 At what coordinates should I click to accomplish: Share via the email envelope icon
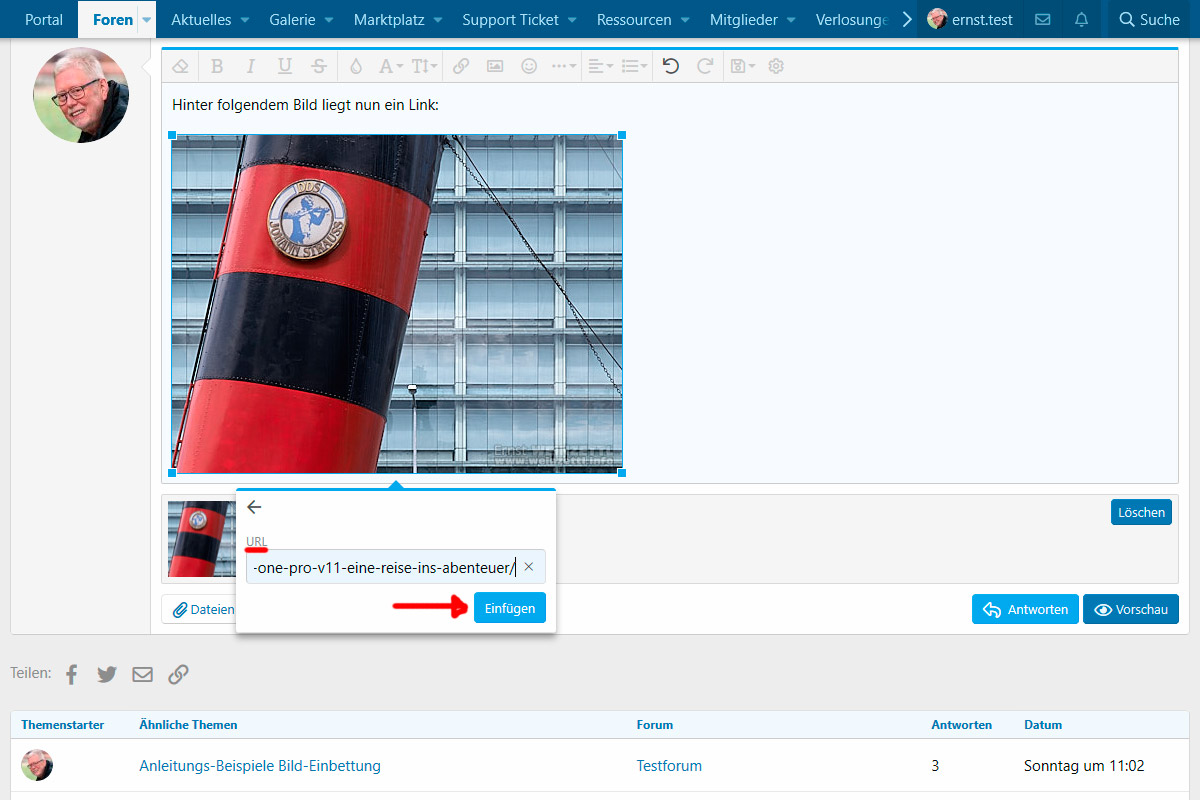click(143, 675)
